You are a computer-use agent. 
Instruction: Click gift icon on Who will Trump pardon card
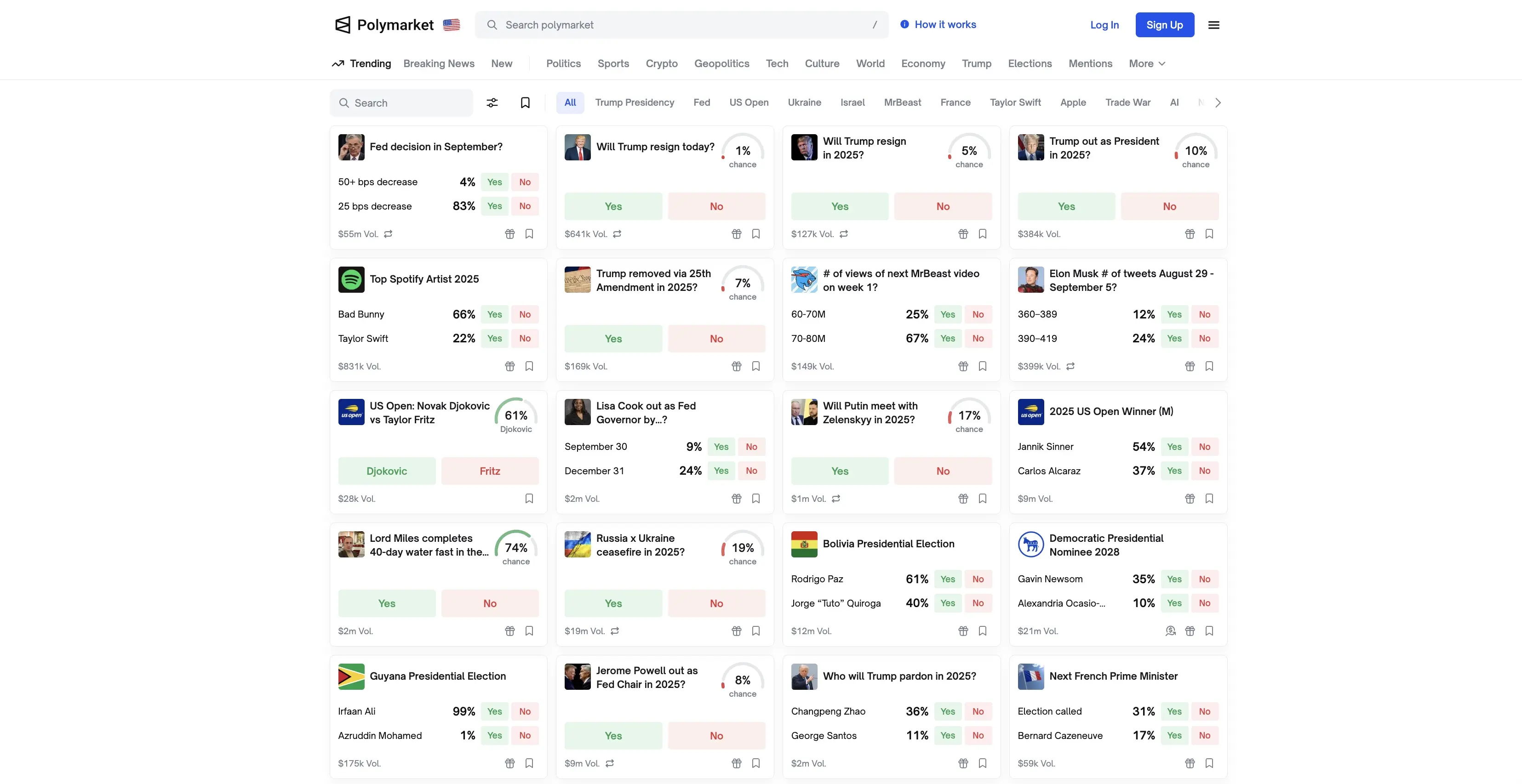pos(963,763)
